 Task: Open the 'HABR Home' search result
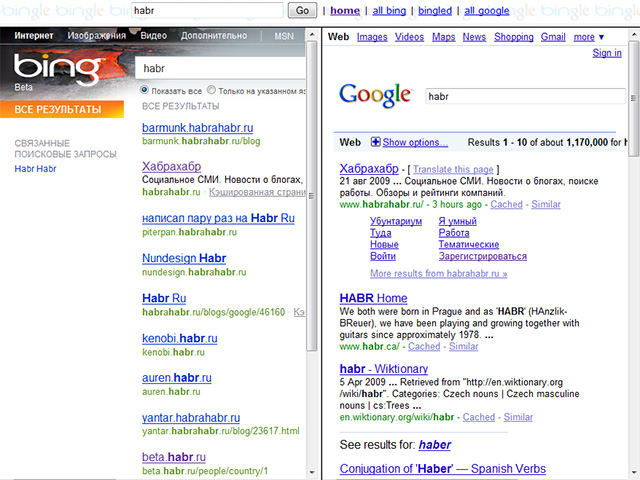tap(373, 298)
